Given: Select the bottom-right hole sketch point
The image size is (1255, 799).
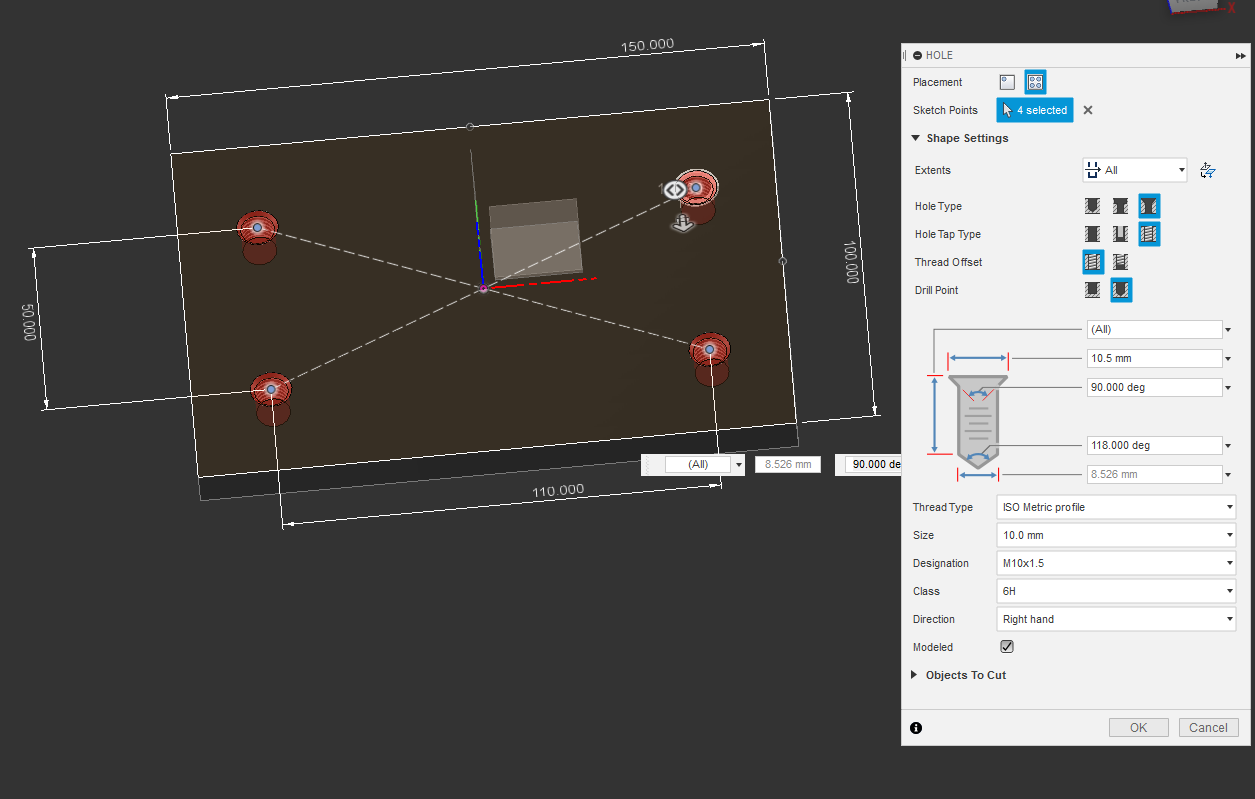Looking at the screenshot, I should [x=709, y=349].
